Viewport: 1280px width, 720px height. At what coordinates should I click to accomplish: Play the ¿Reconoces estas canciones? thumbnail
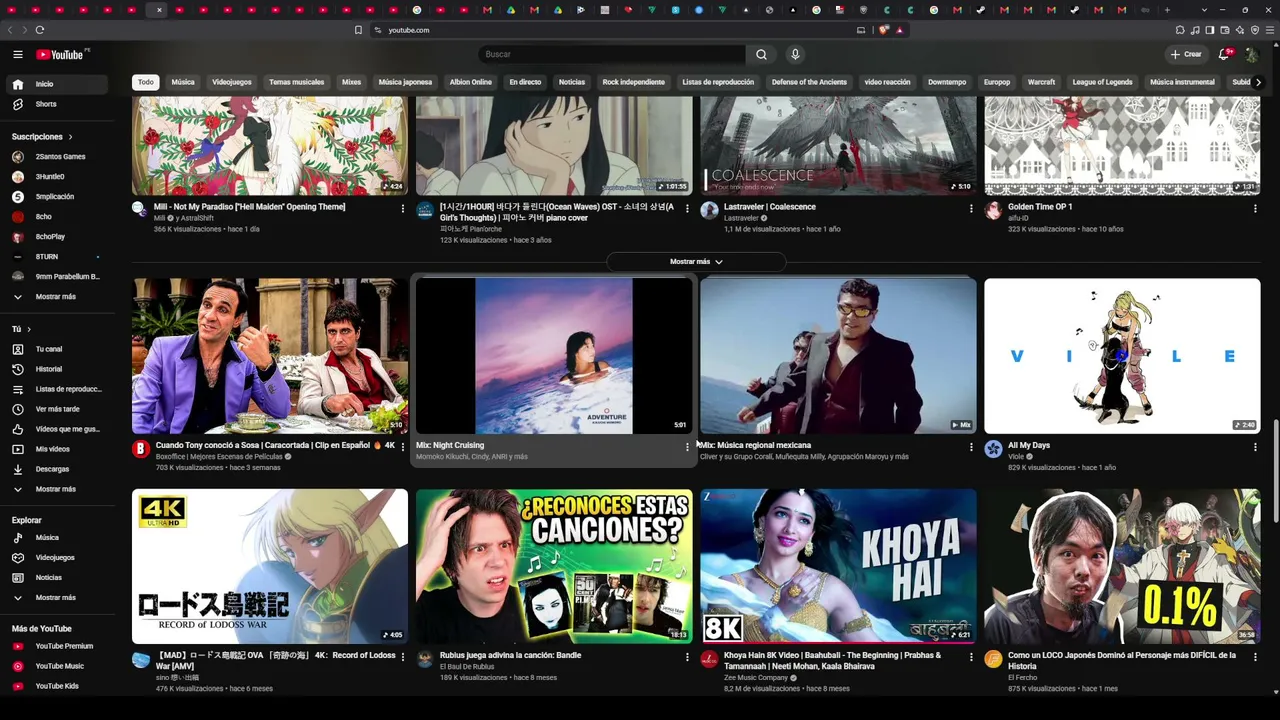tap(554, 566)
